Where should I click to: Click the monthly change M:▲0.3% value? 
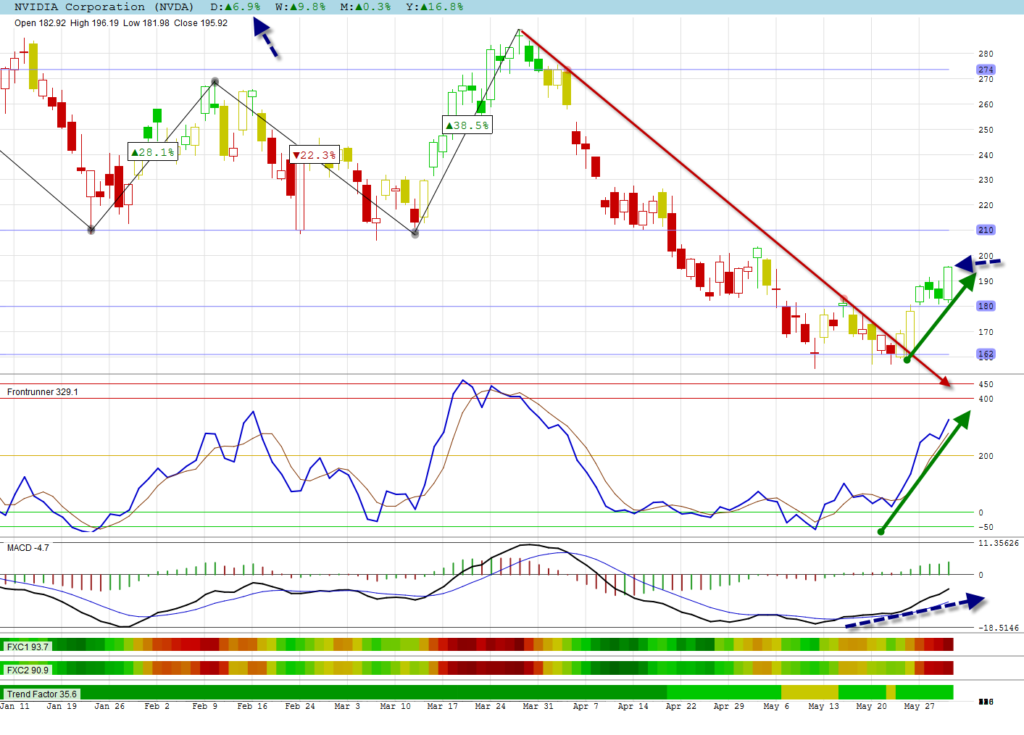[365, 7]
